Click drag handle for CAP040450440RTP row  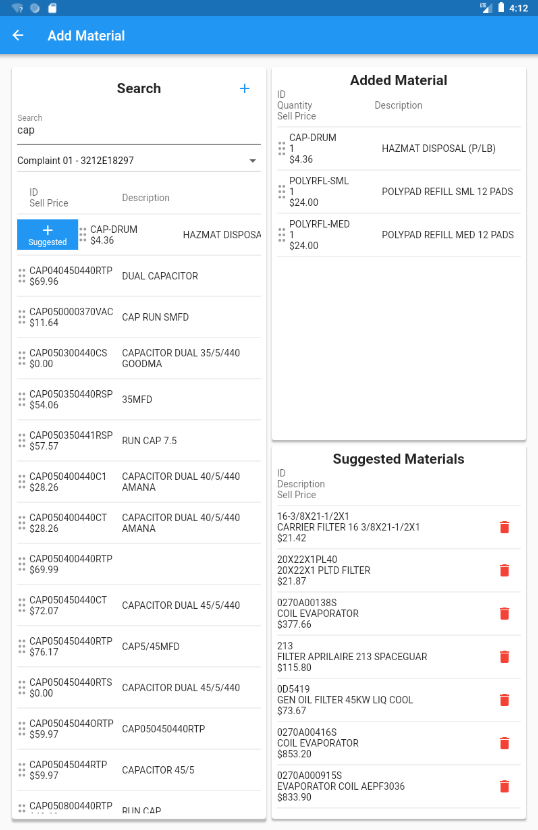(x=22, y=276)
